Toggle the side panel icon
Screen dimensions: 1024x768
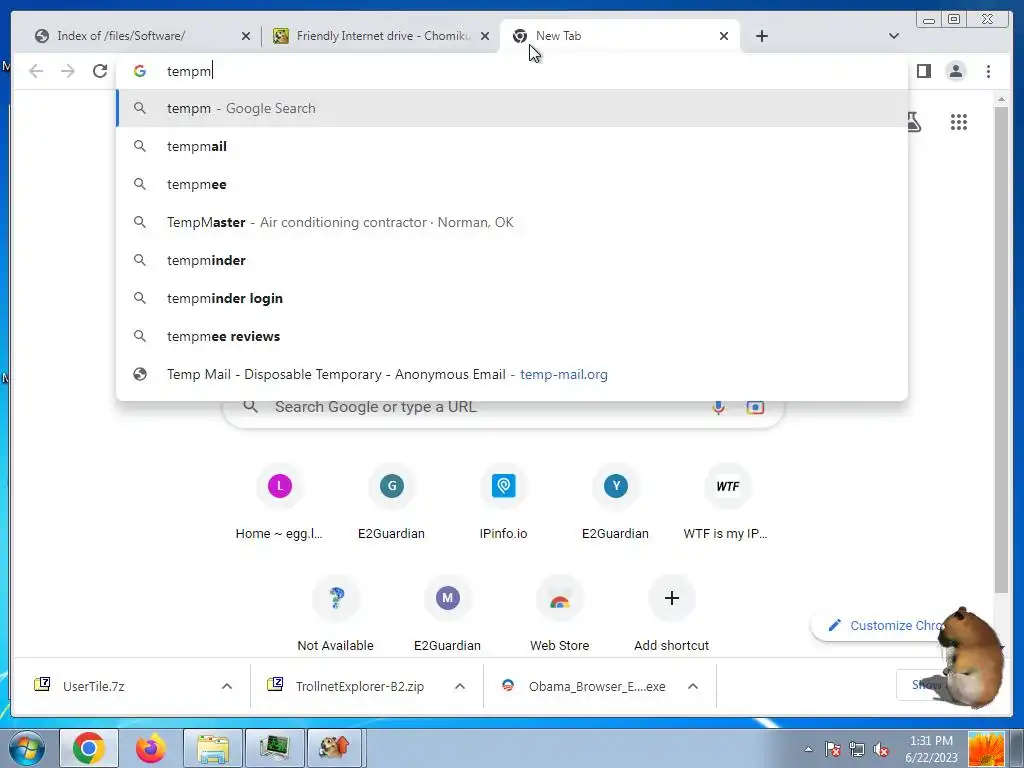click(x=923, y=71)
